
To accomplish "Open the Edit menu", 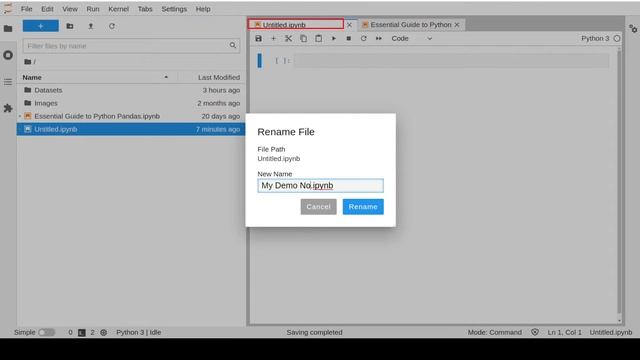I will (x=47, y=9).
